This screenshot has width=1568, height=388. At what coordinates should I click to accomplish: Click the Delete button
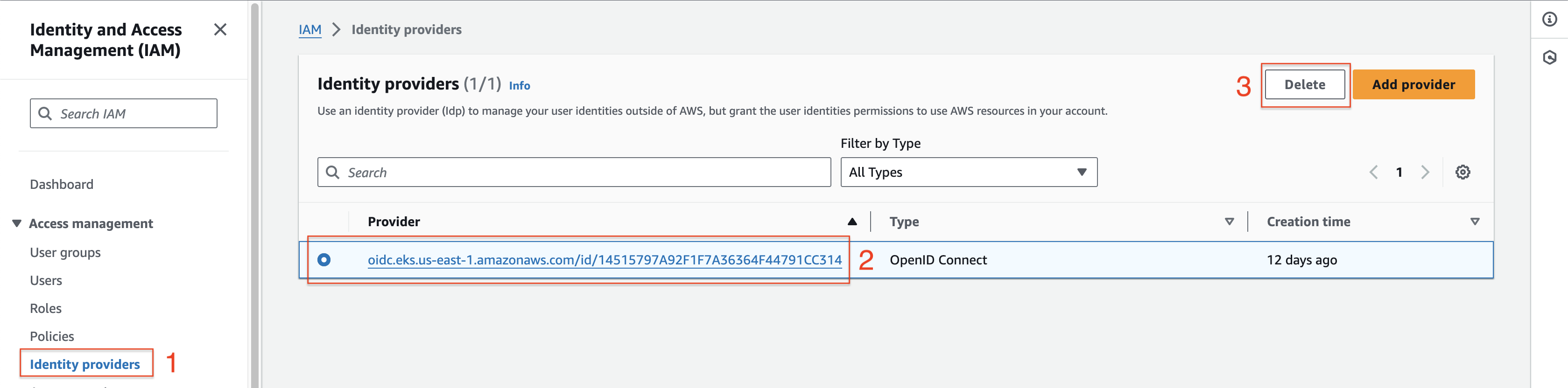point(1304,84)
